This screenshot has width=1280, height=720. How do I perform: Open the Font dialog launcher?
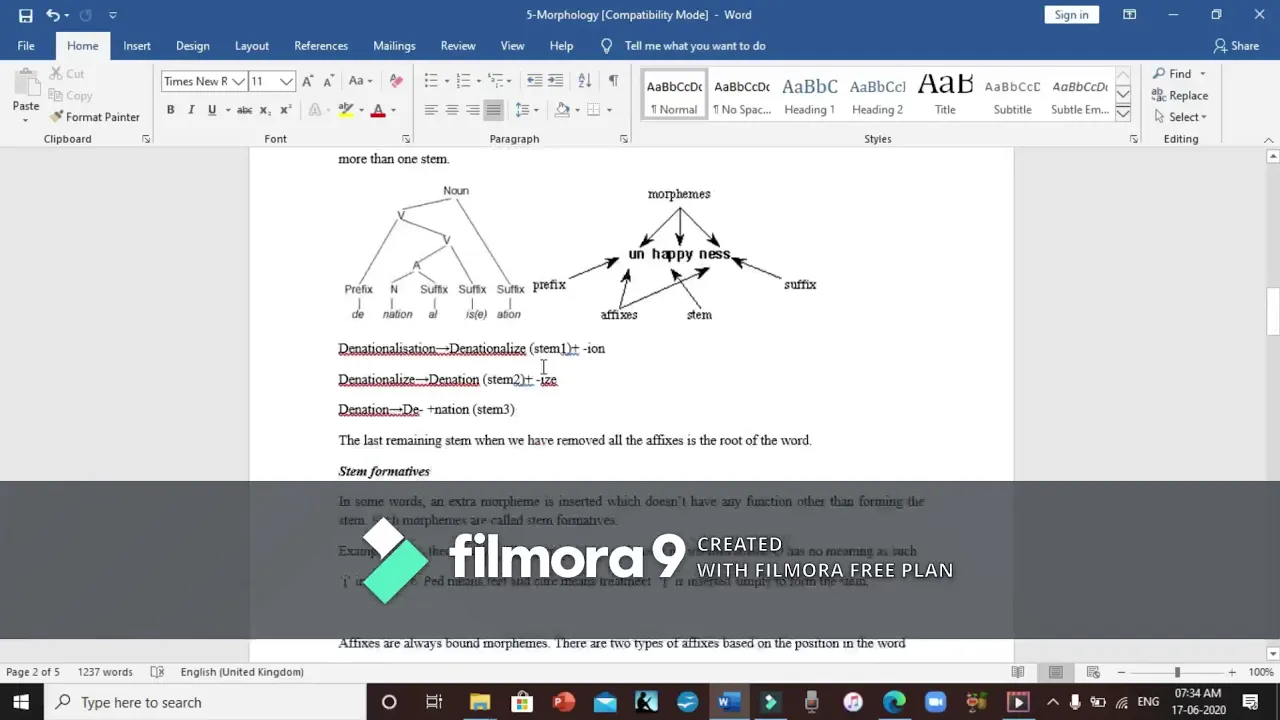pyautogui.click(x=405, y=139)
